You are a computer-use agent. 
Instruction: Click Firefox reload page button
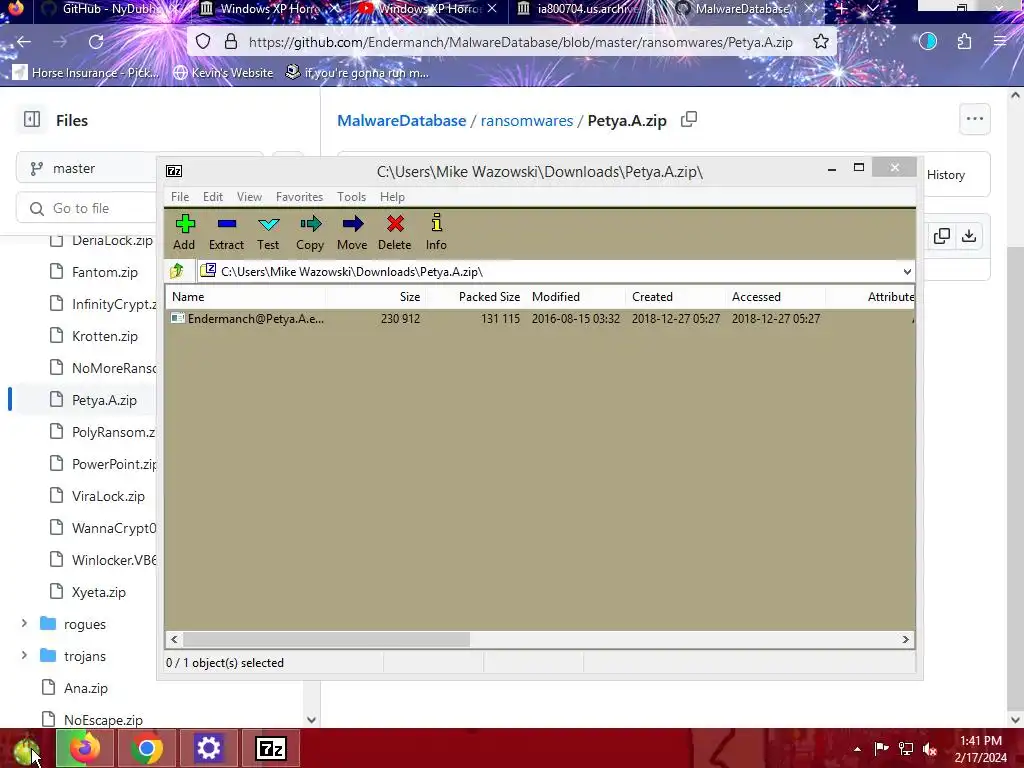(x=96, y=42)
